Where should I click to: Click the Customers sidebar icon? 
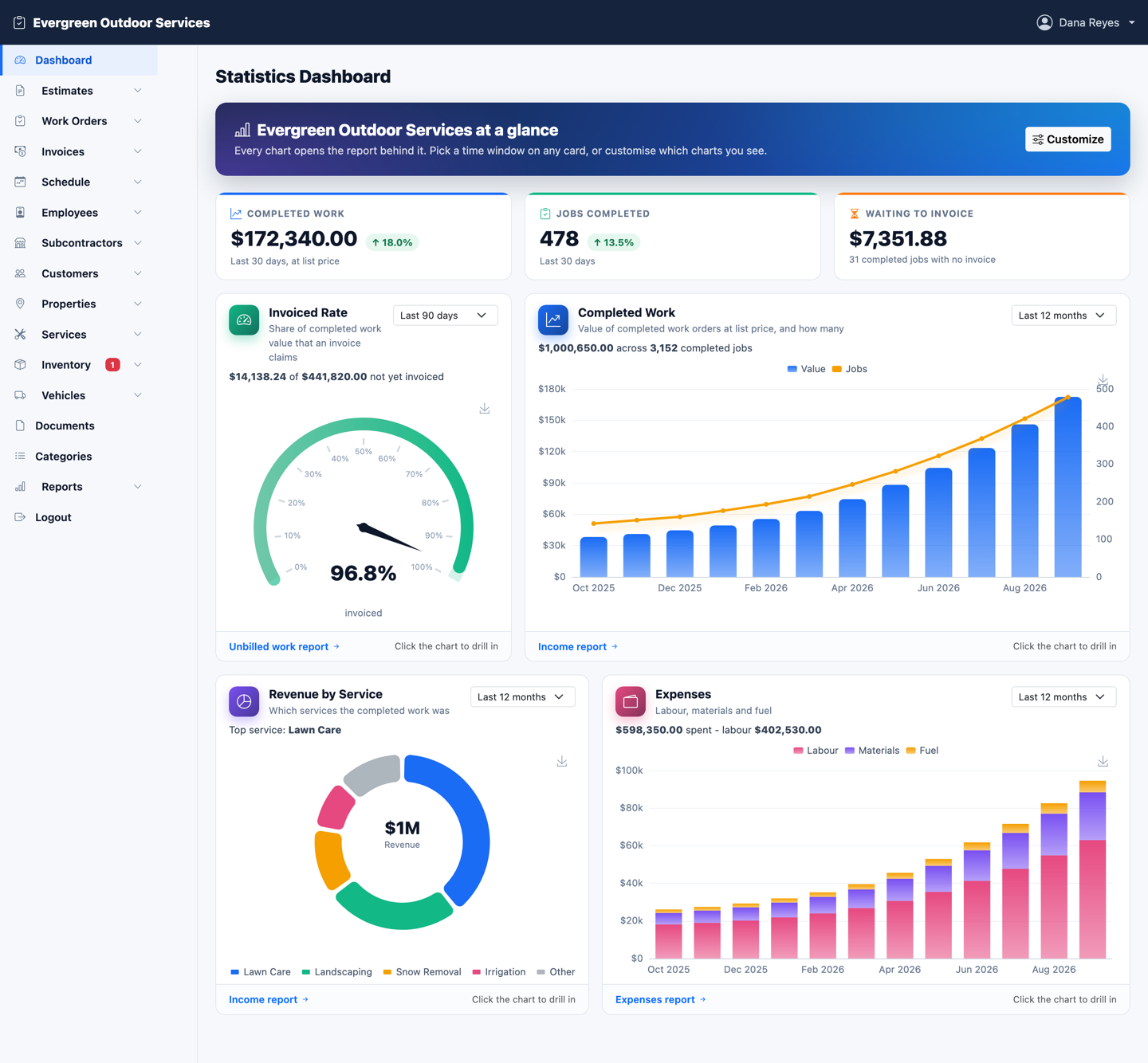tap(20, 273)
